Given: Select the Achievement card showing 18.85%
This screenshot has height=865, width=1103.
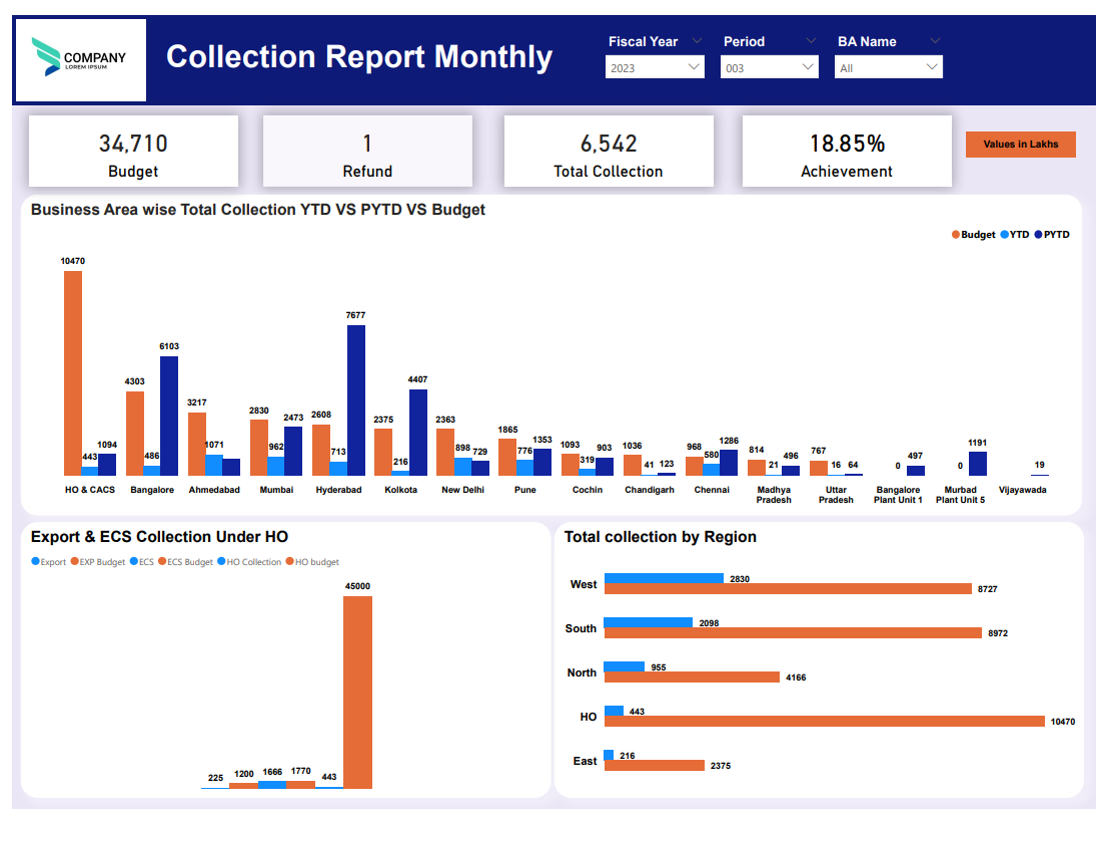Looking at the screenshot, I should [x=846, y=151].
